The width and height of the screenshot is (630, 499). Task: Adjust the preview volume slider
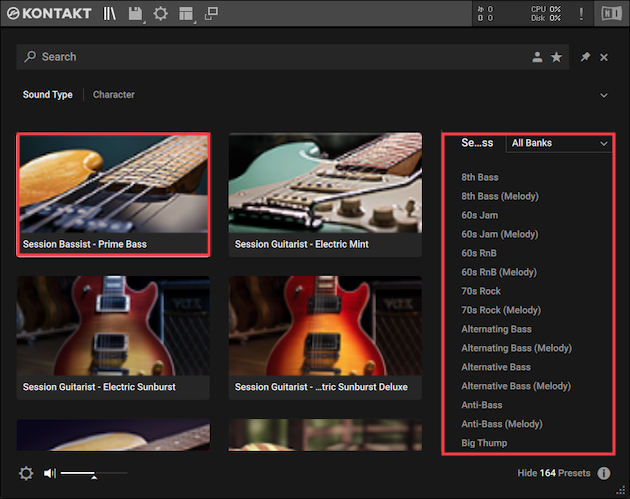94,473
